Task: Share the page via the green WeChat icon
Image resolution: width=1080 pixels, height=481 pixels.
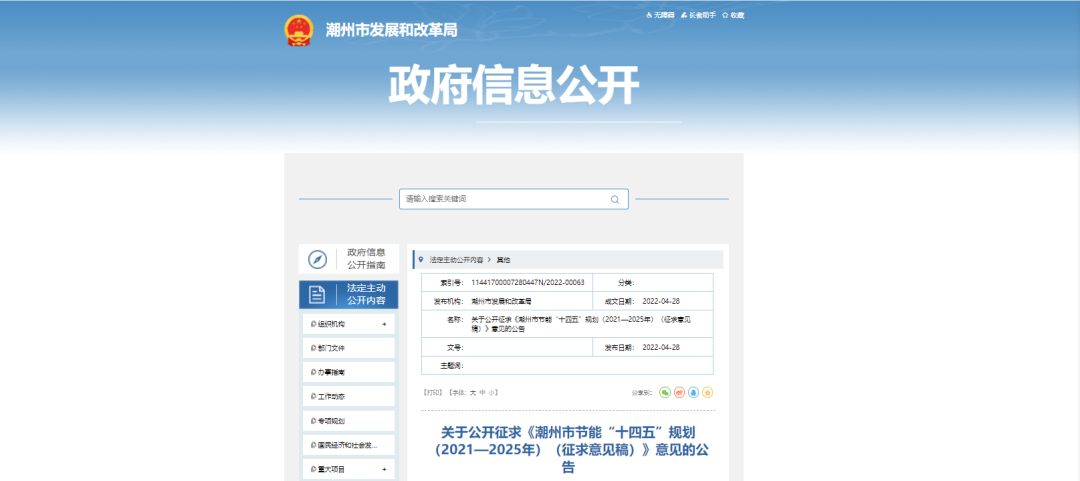Action: coord(665,392)
